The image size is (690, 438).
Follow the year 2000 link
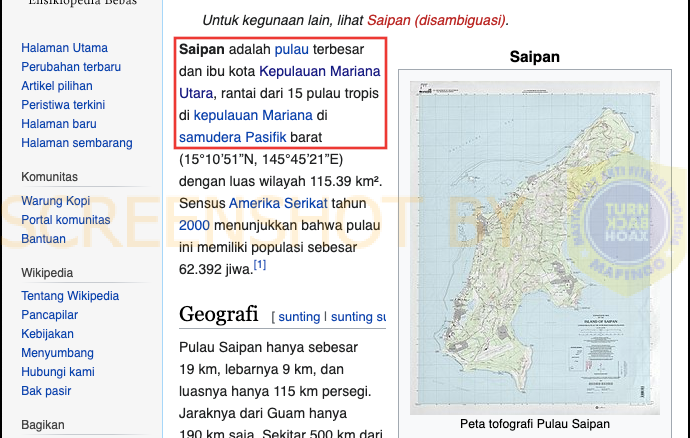[194, 225]
